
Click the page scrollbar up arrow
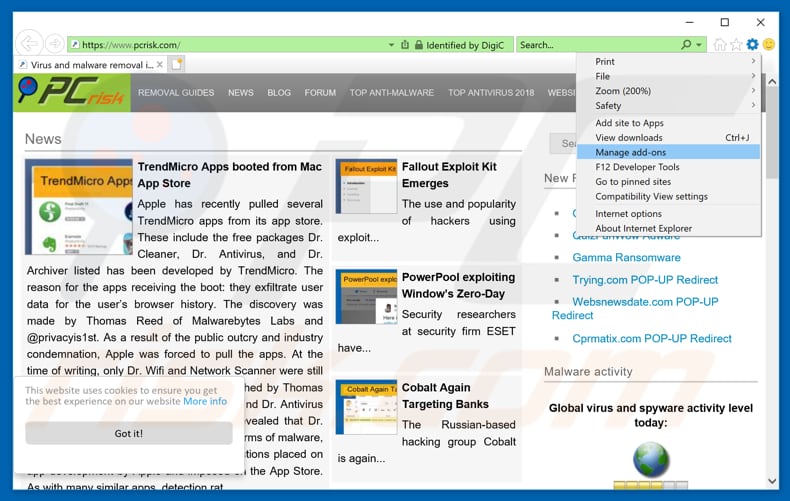click(772, 81)
